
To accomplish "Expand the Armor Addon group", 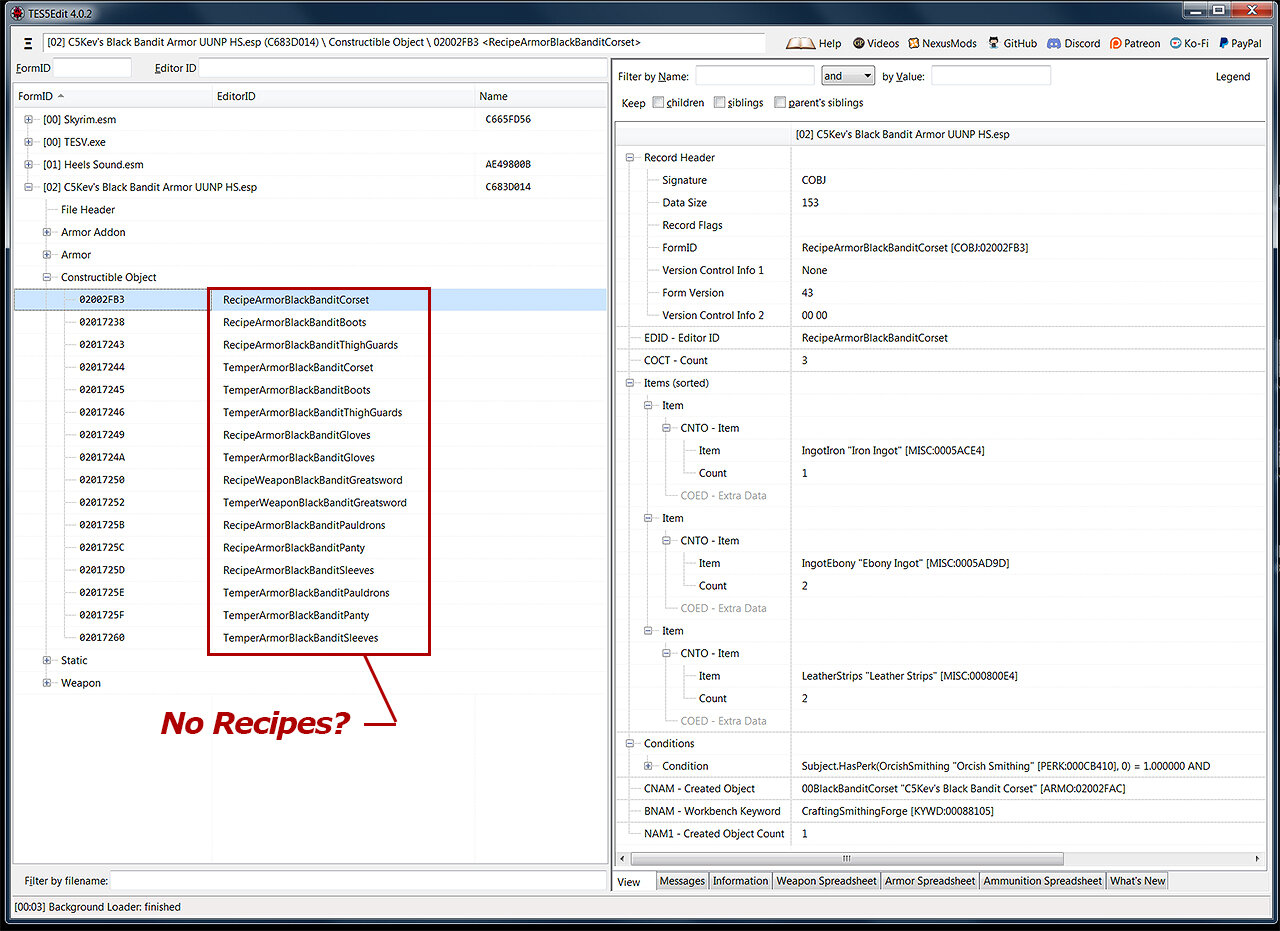I will click(x=47, y=232).
